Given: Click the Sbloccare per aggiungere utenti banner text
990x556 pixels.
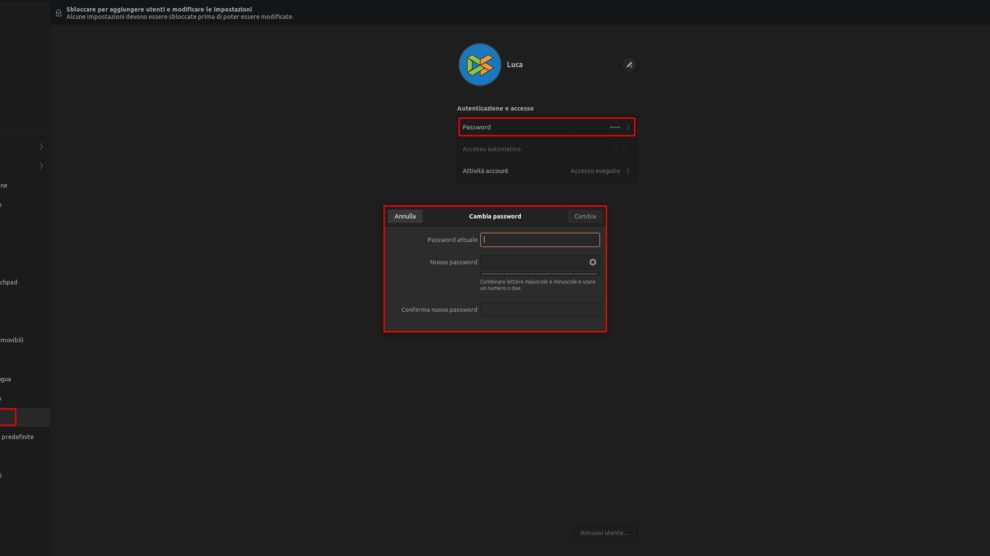Looking at the screenshot, I should pyautogui.click(x=159, y=9).
